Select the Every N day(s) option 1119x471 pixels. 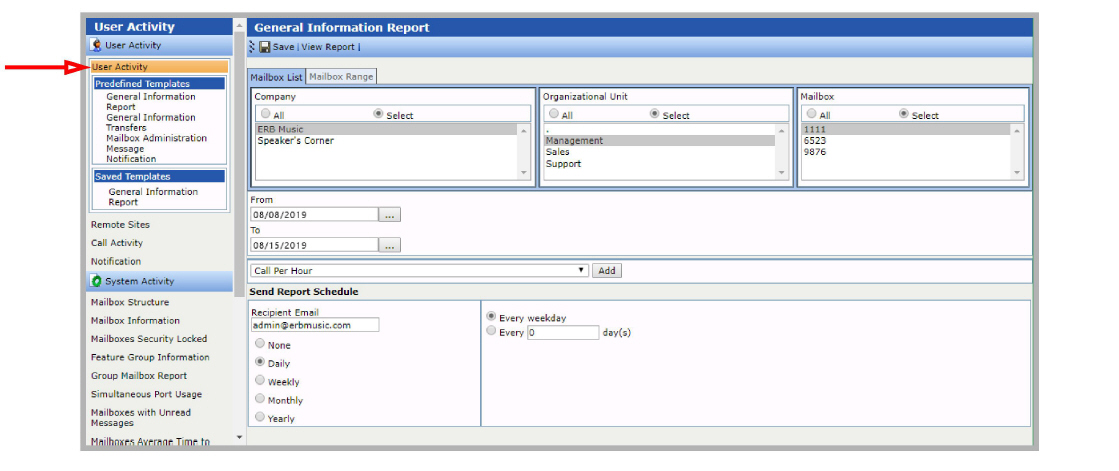pyautogui.click(x=491, y=332)
